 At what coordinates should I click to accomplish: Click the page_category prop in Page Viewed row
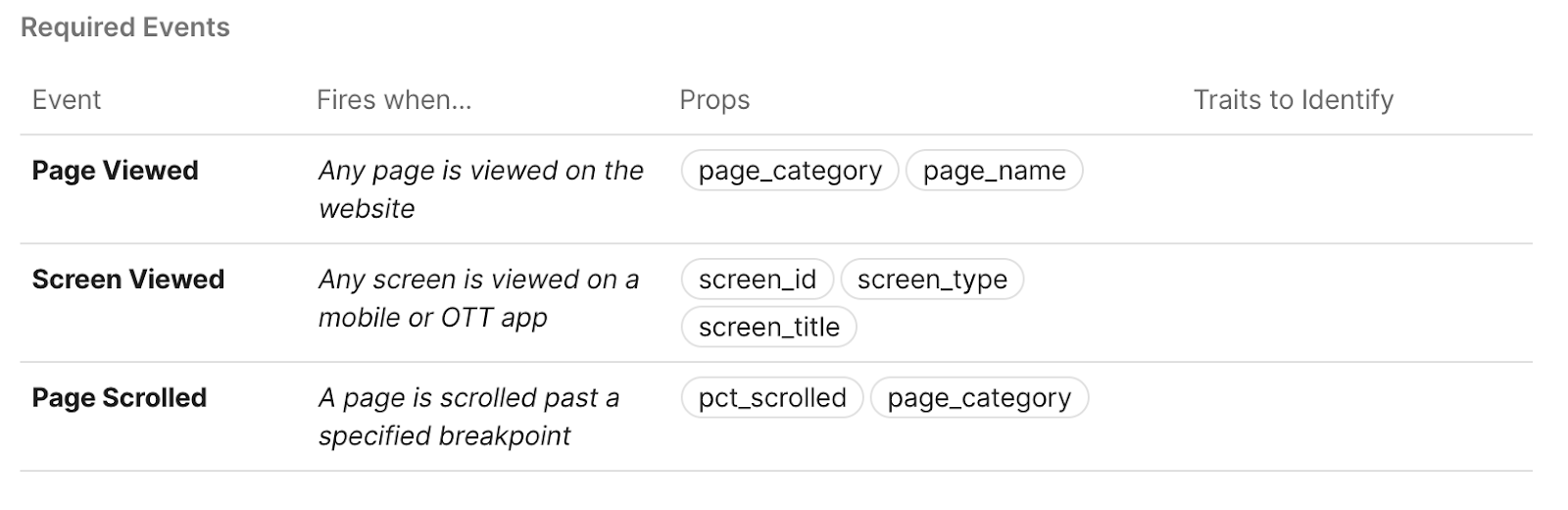pyautogui.click(x=790, y=171)
